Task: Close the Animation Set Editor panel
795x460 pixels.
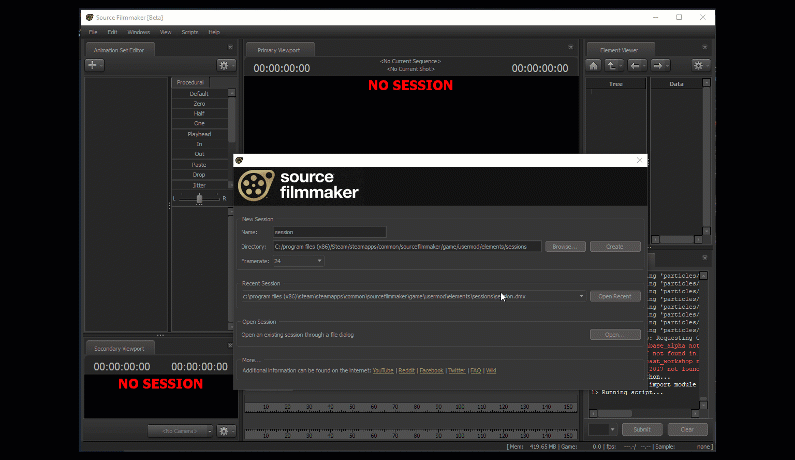Action: (230, 47)
